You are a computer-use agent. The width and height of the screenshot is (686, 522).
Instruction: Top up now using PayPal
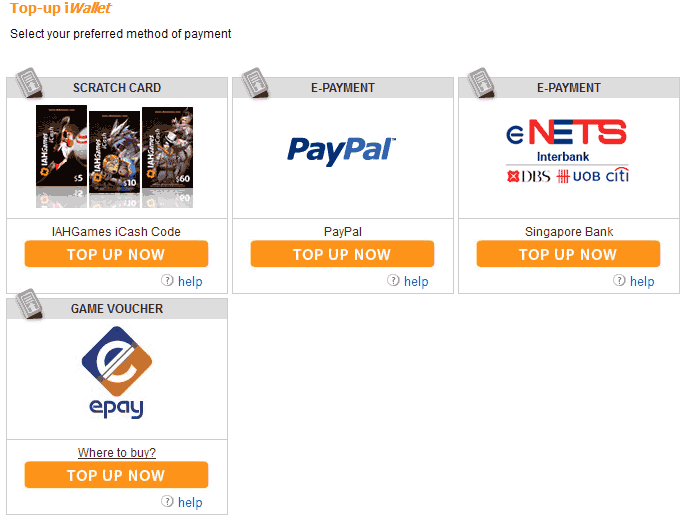coord(342,254)
